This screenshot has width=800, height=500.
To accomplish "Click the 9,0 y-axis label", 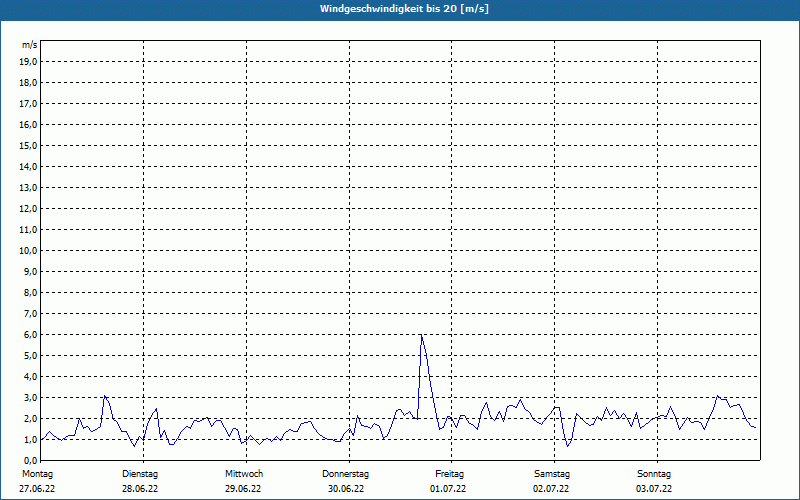I will pos(30,271).
